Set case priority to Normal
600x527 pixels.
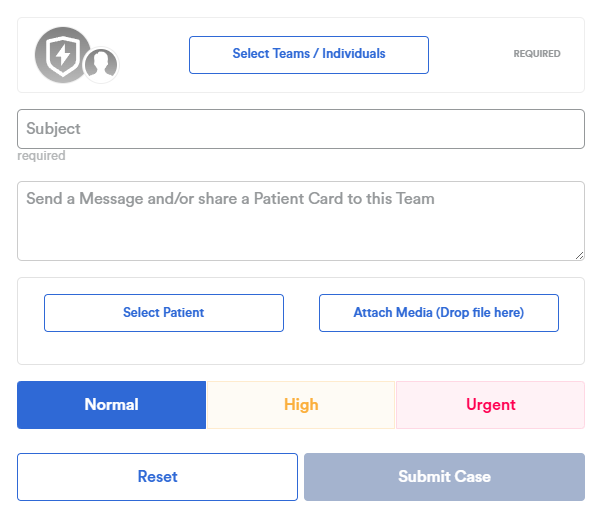pyautogui.click(x=111, y=405)
